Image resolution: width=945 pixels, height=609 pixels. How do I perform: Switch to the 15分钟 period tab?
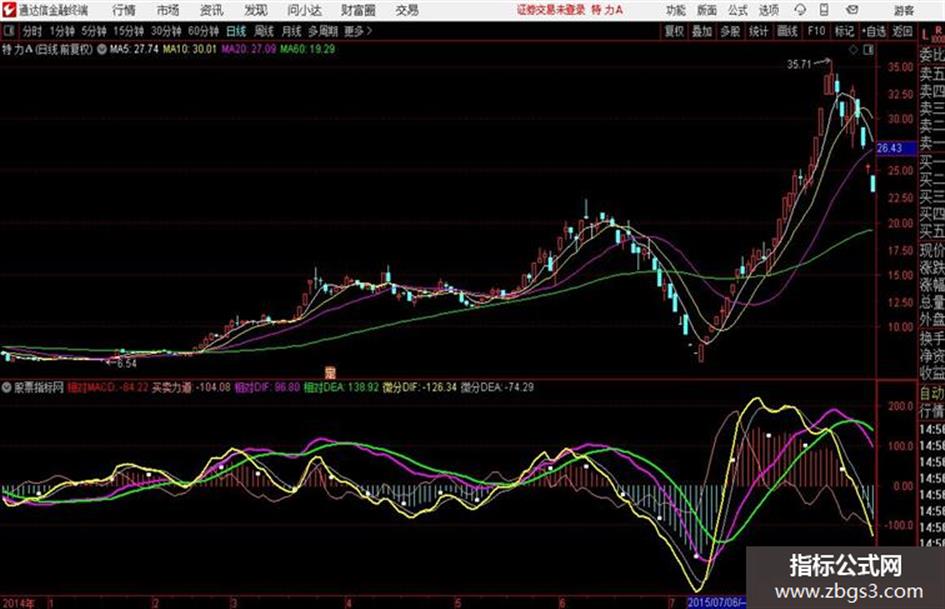pos(129,31)
